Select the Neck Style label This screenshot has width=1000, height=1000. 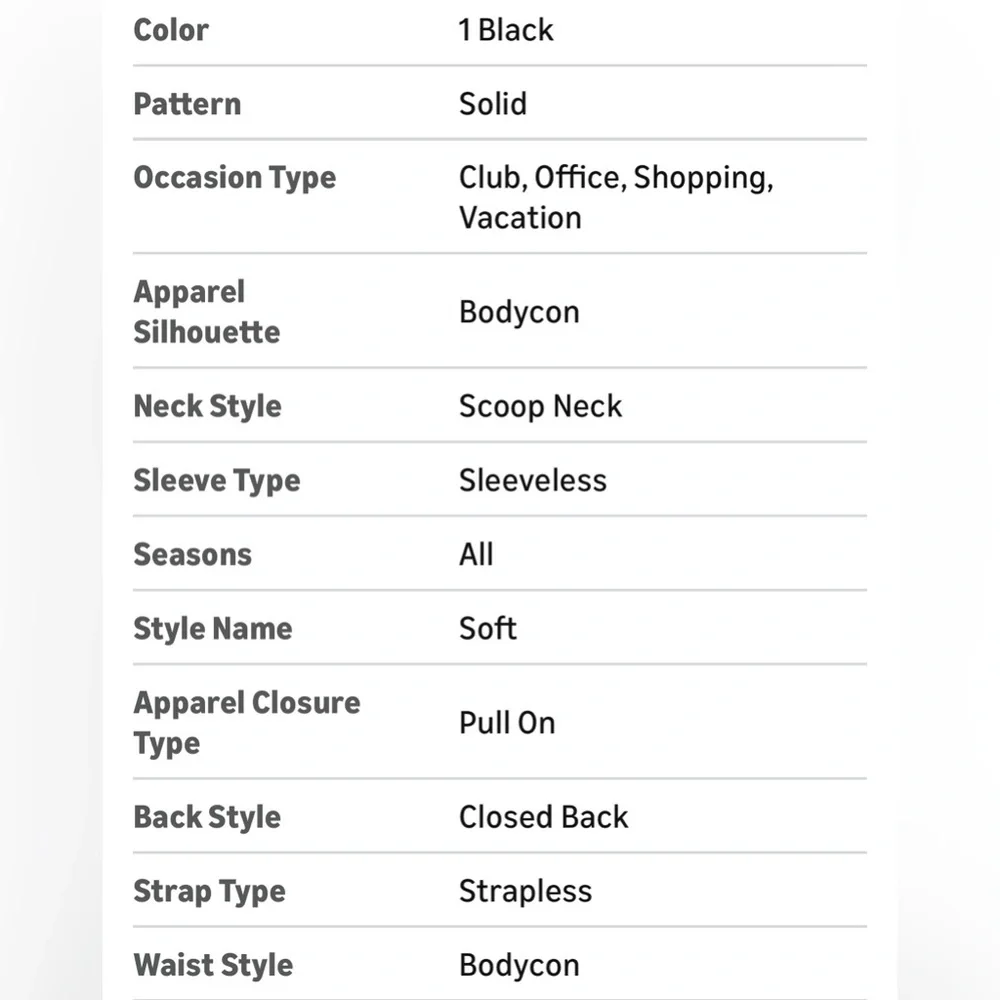click(207, 407)
